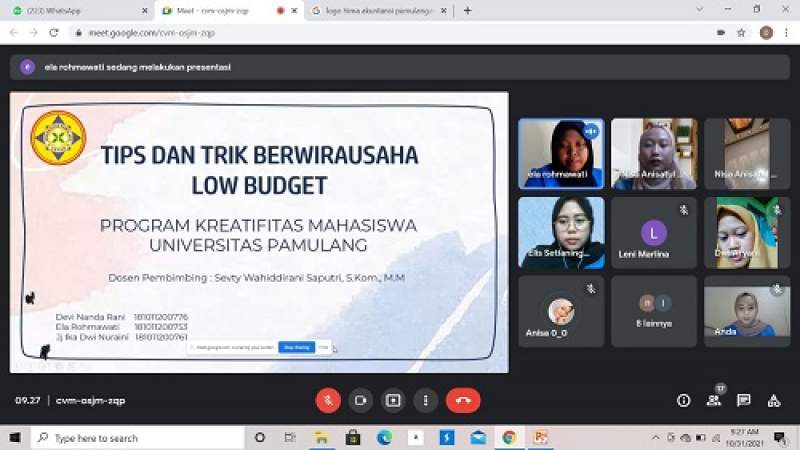Expand hidden system tray icons
The width and height of the screenshot is (800, 450).
point(656,438)
